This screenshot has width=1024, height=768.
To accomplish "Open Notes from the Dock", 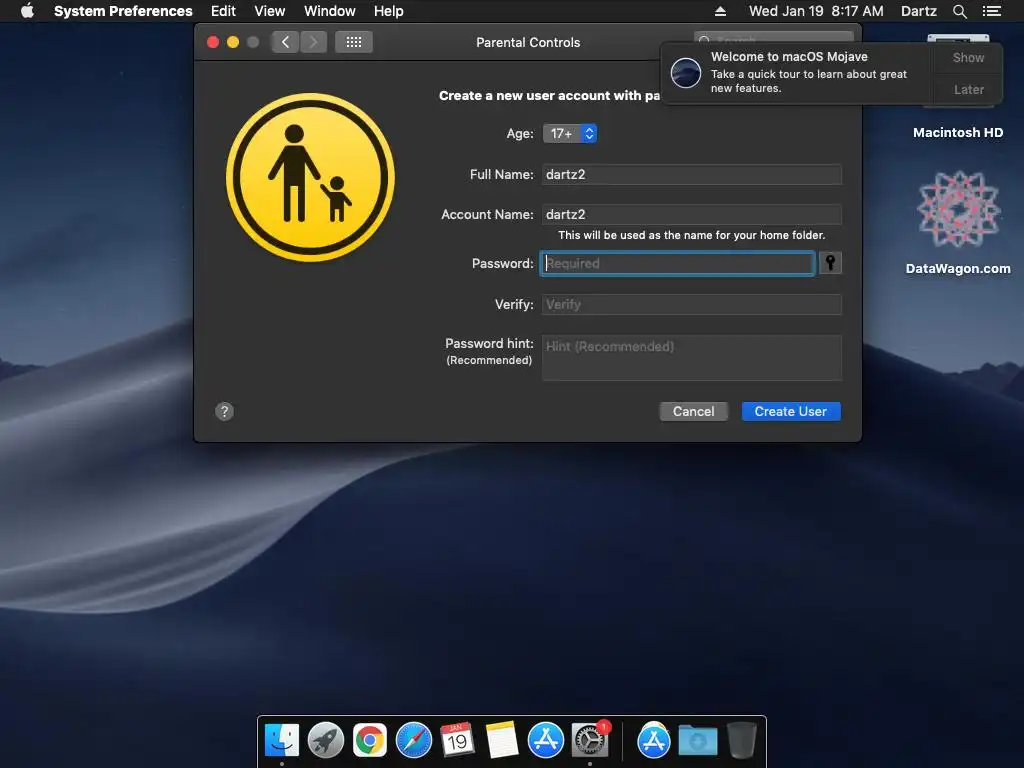I will pos(502,741).
